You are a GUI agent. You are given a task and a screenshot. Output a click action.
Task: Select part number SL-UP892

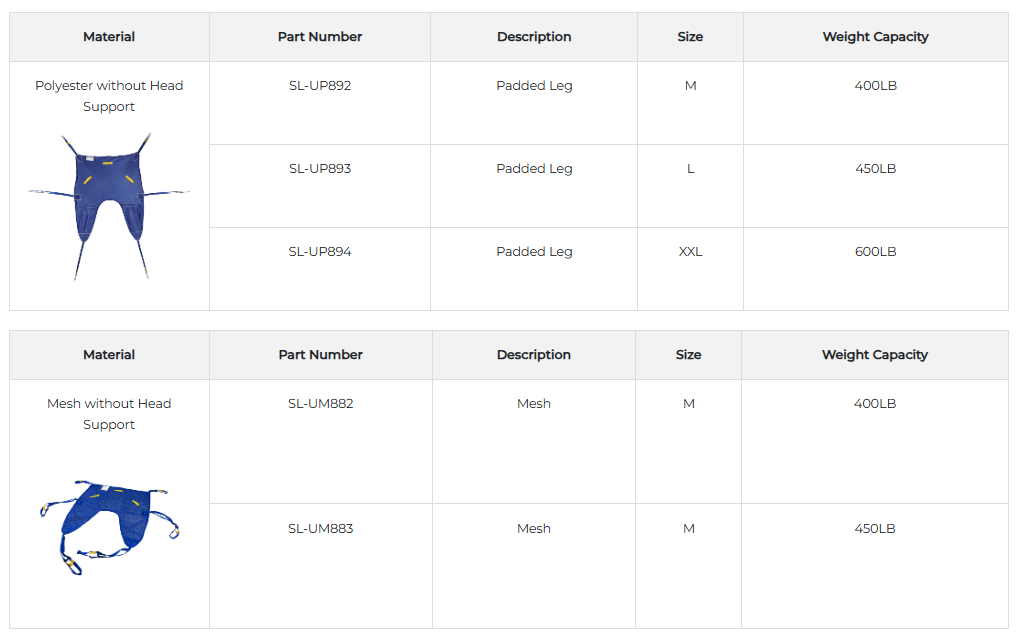click(x=320, y=86)
